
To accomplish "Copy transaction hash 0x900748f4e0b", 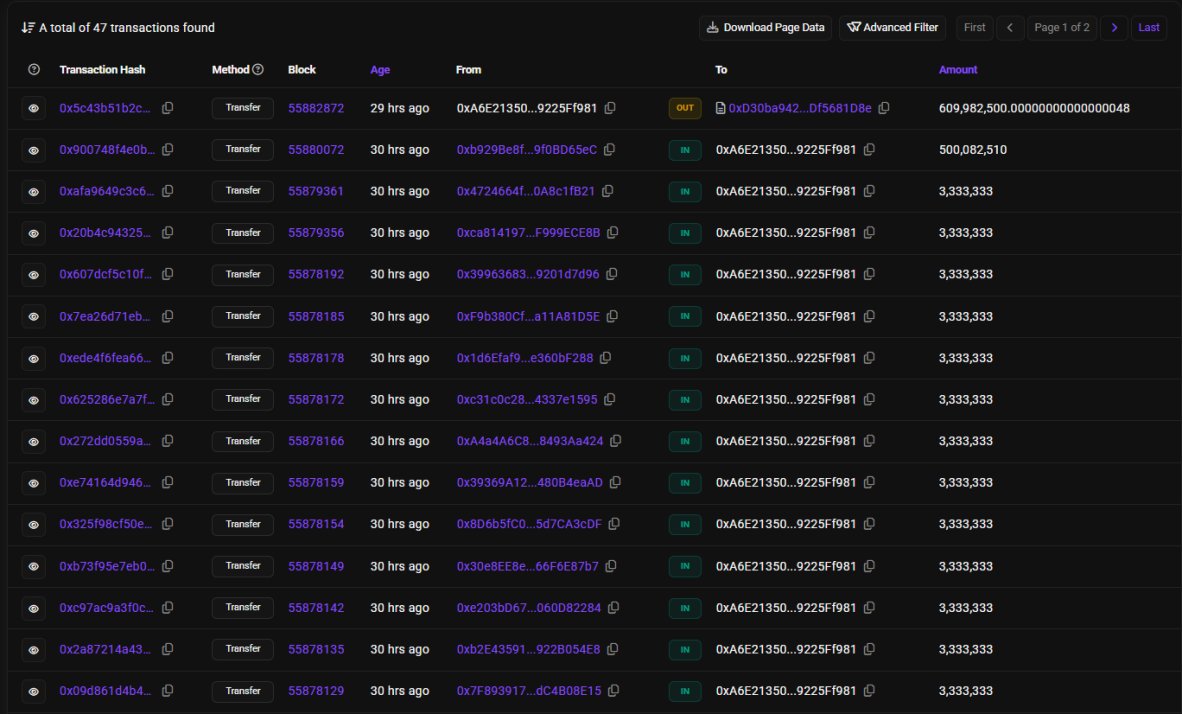I will point(167,149).
